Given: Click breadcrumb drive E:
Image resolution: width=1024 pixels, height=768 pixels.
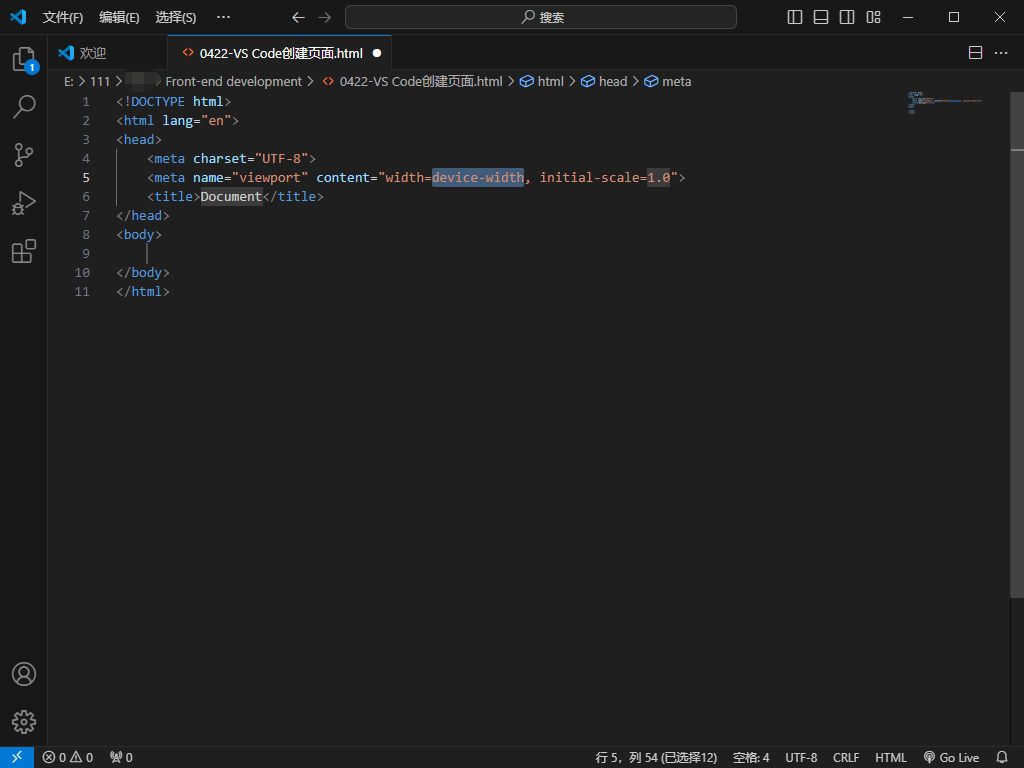Looking at the screenshot, I should 69,82.
